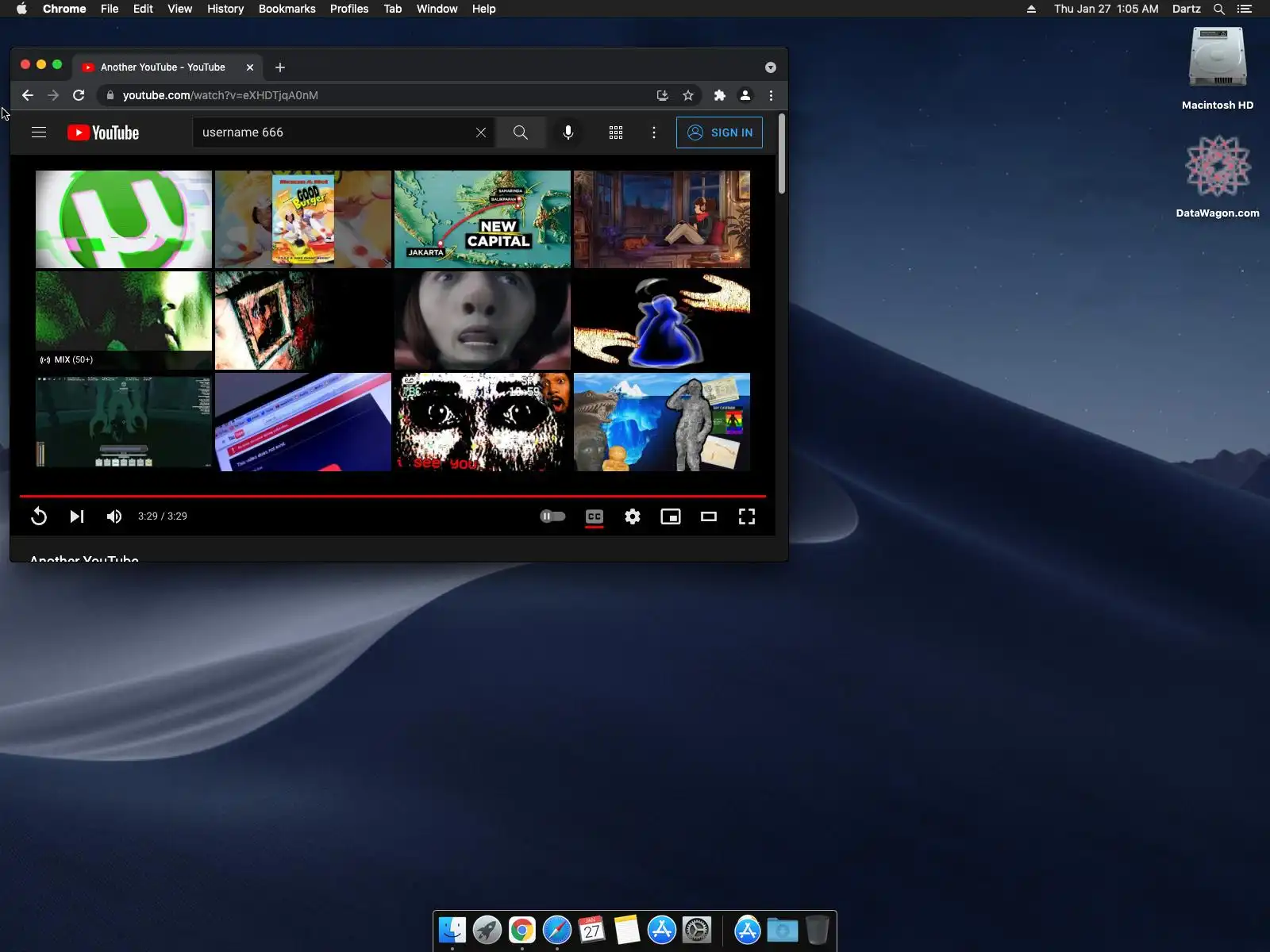Click the 3:29 / 3:29 time display
This screenshot has height=952, width=1270.
tap(163, 516)
